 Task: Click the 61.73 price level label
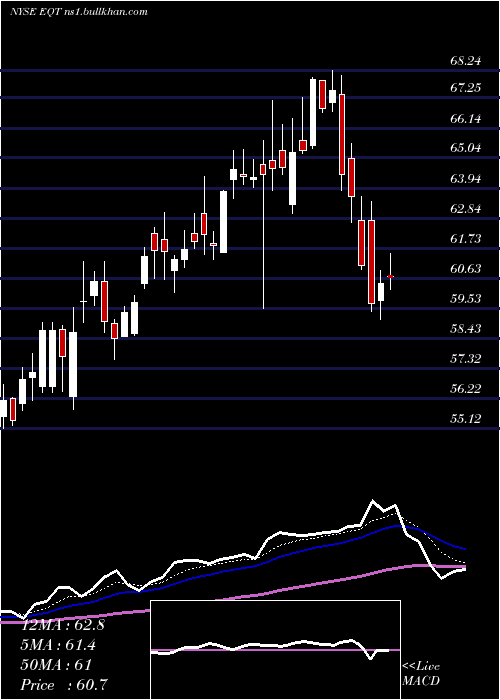point(466,239)
